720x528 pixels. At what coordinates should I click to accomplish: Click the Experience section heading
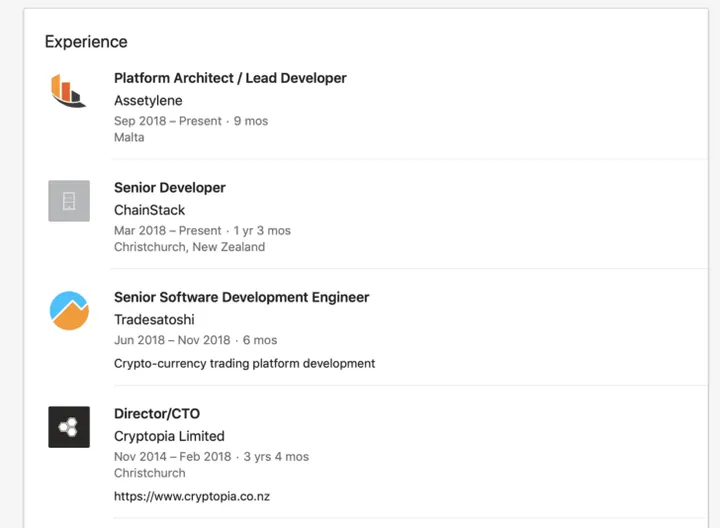86,42
